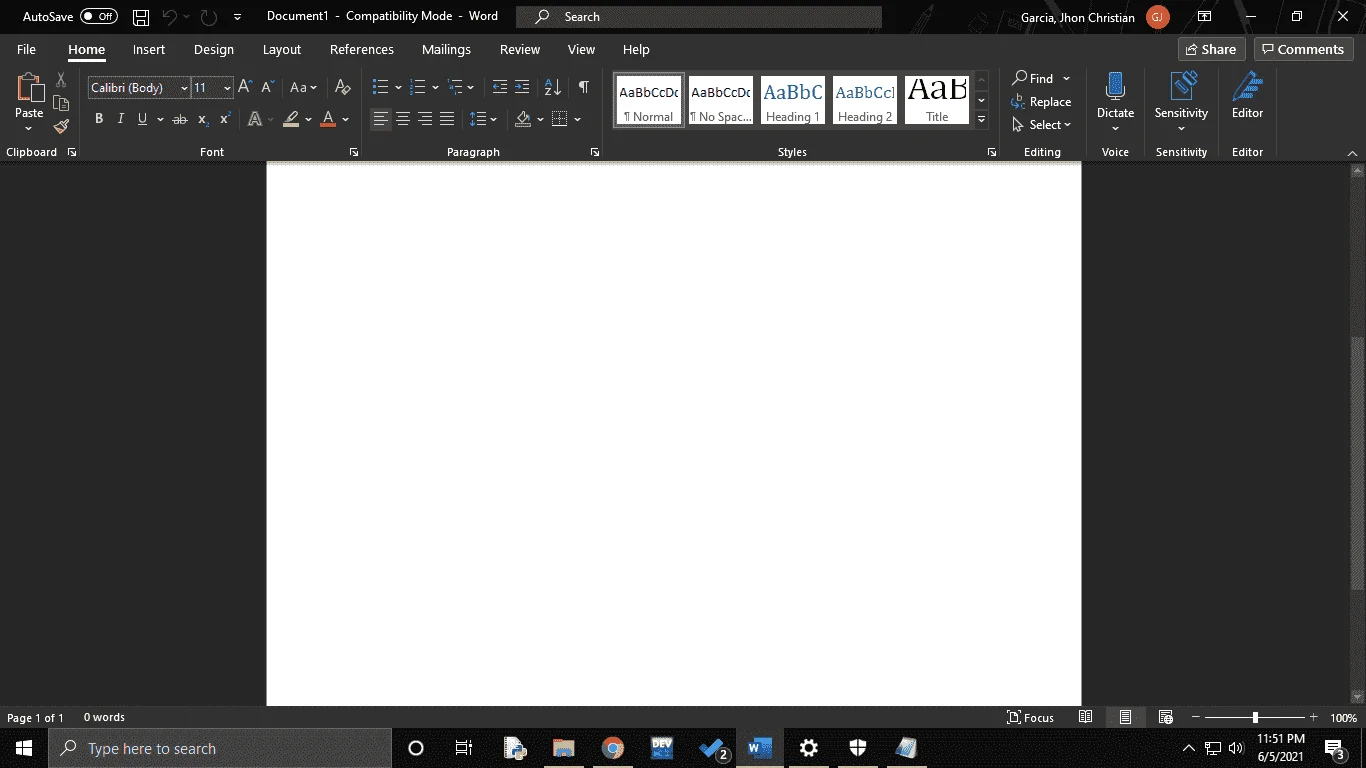Click the zoom slider handle

pos(1255,717)
